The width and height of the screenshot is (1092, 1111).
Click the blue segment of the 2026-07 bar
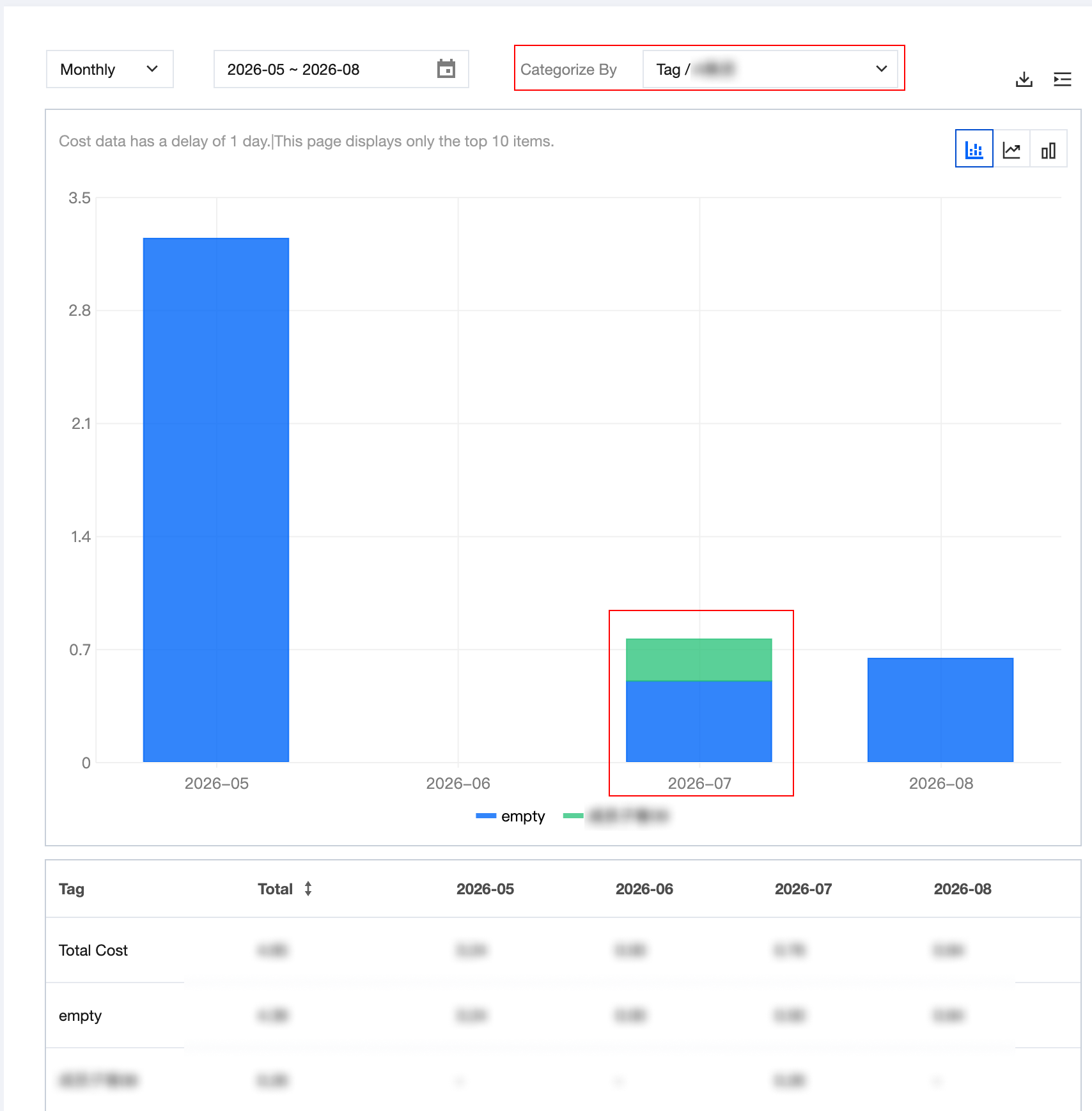pyautogui.click(x=699, y=722)
